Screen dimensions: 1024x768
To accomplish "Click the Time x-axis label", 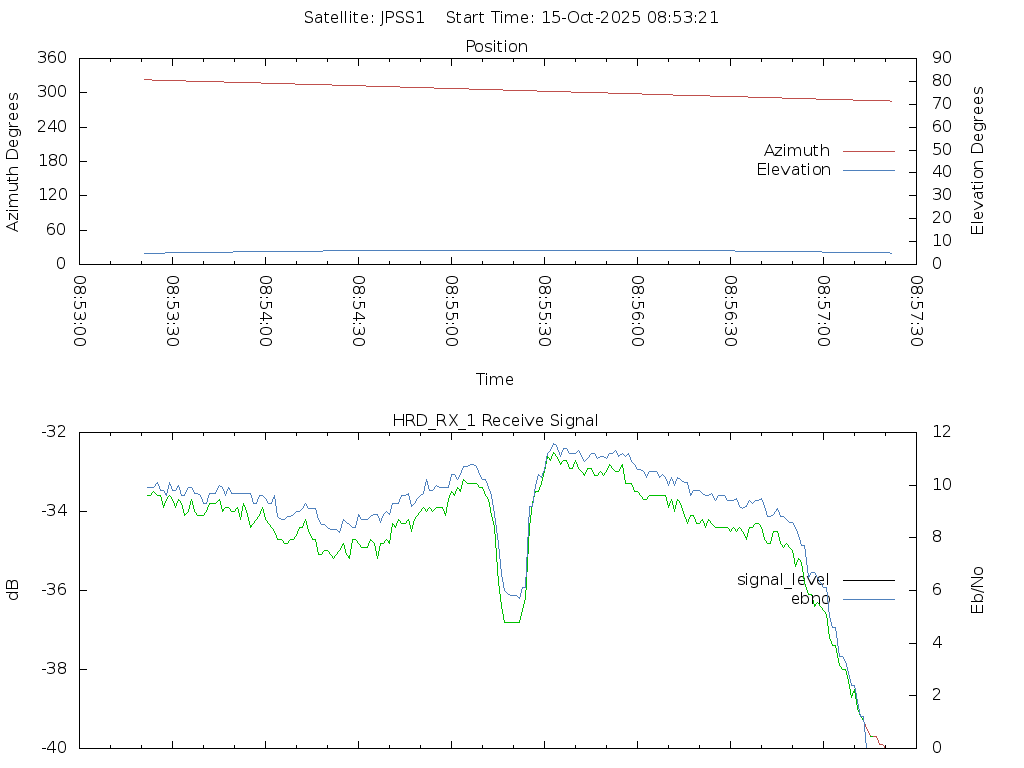I will click(x=495, y=380).
